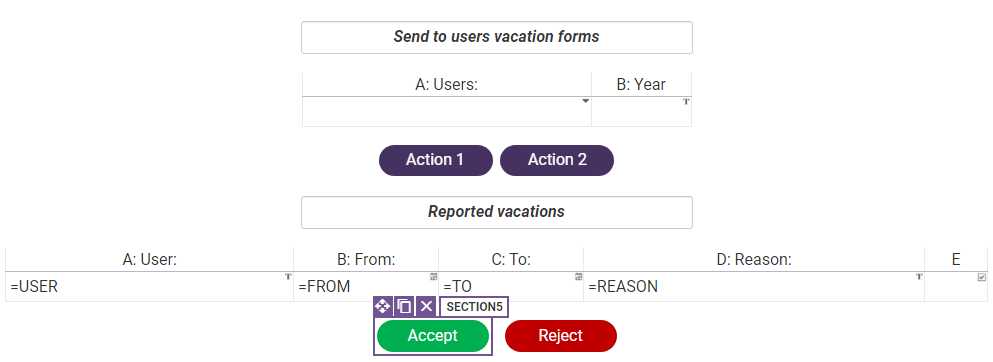
Task: Click the text type icon in User cell
Action: tap(288, 277)
